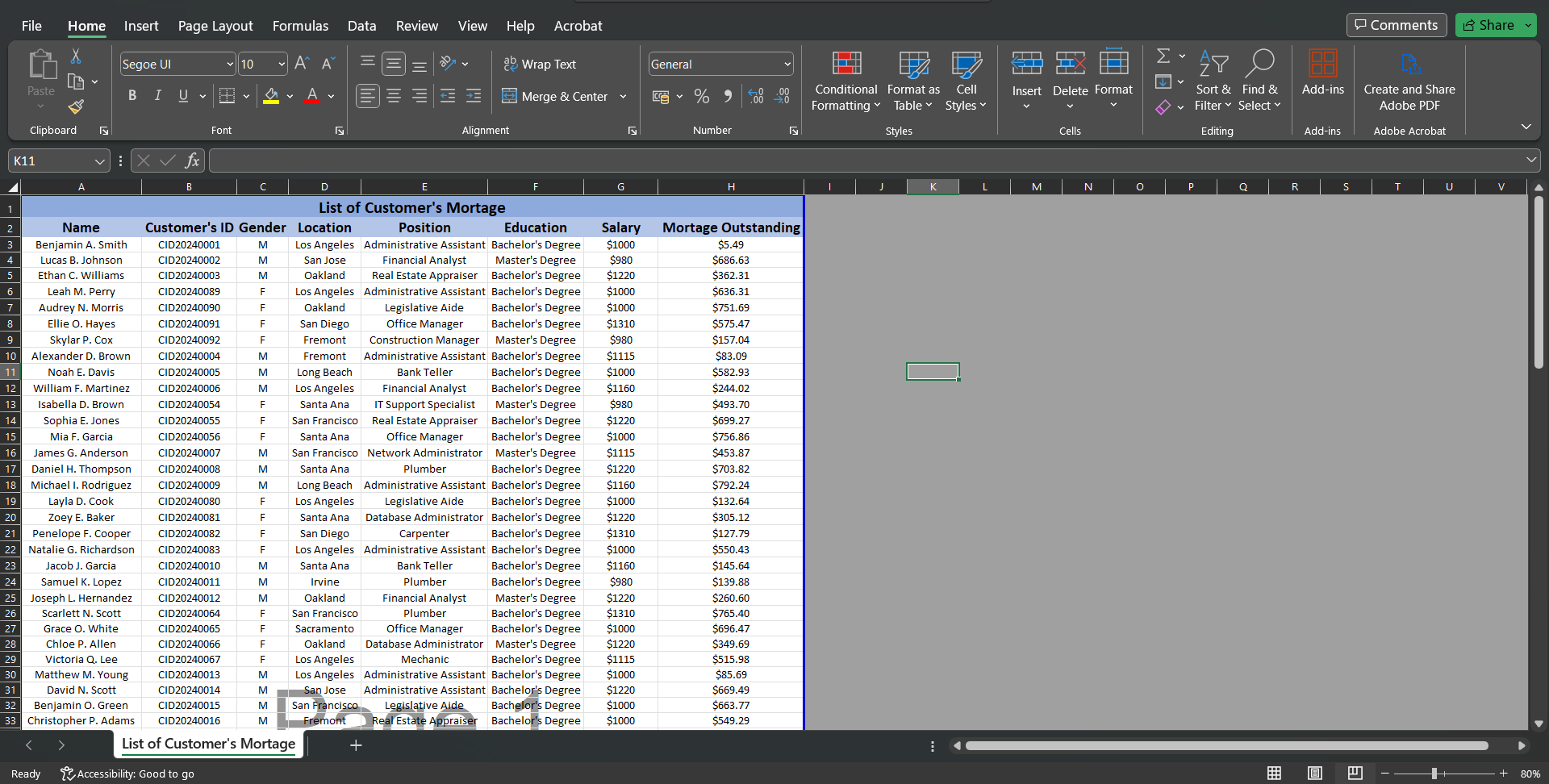Add a new sheet with the plus button
Image resolution: width=1549 pixels, height=784 pixels.
tap(356, 745)
